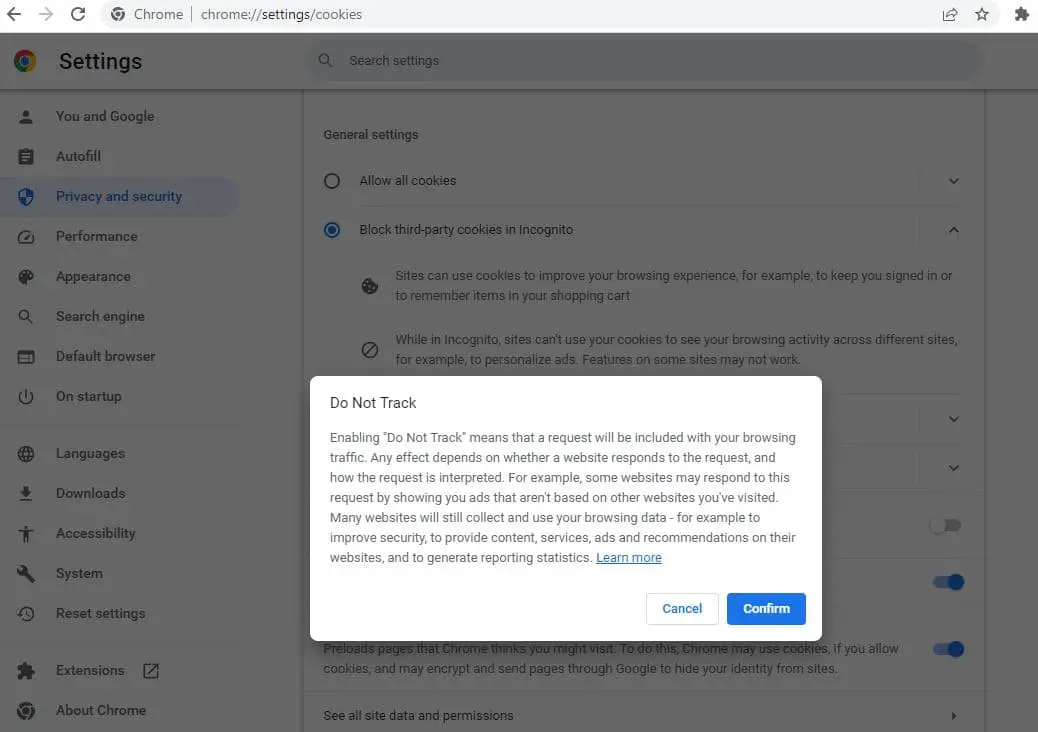Open Default browser settings
This screenshot has width=1038, height=732.
coord(105,356)
